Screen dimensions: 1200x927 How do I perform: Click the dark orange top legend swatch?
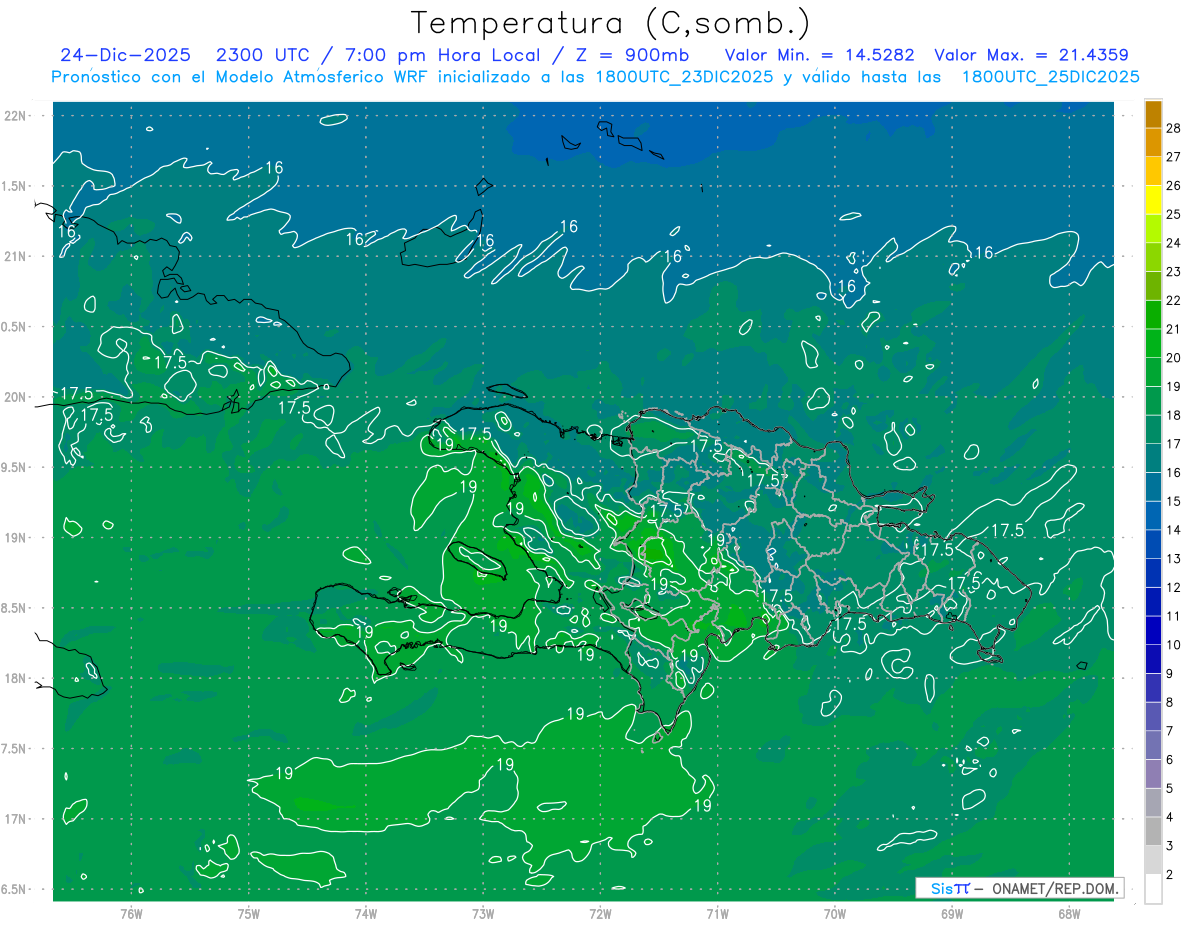(1154, 114)
